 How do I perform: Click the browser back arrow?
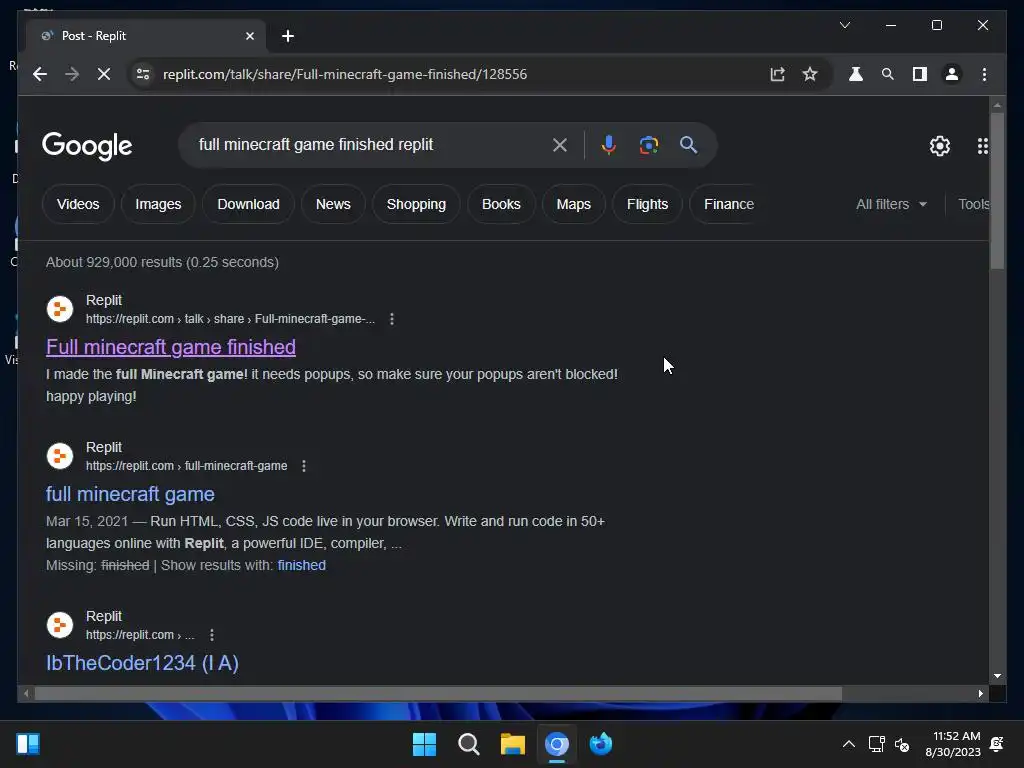40,74
